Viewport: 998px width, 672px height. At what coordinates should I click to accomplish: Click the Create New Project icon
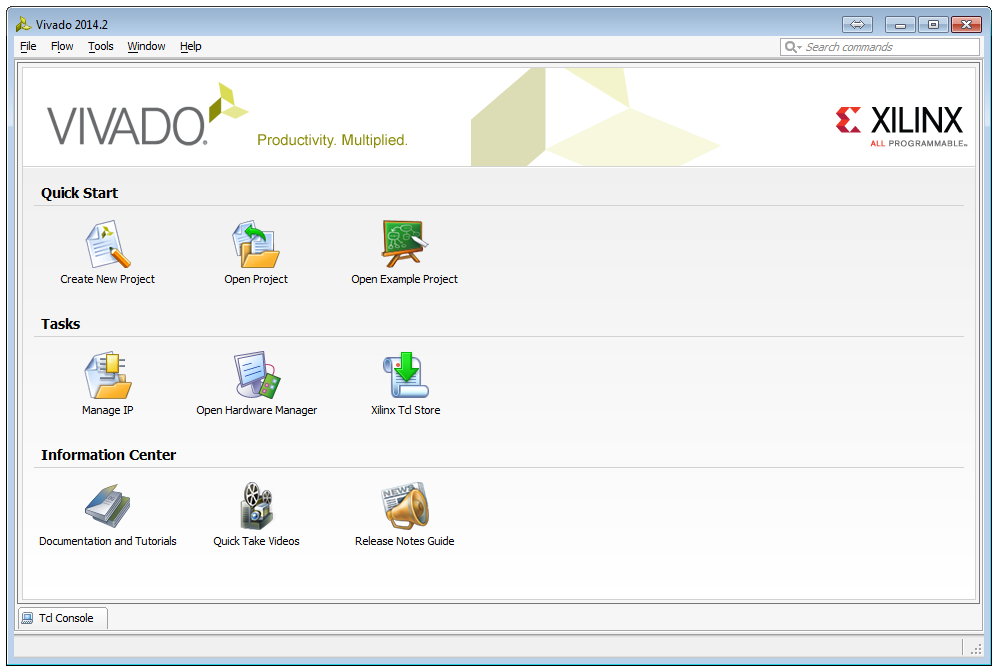click(x=108, y=244)
